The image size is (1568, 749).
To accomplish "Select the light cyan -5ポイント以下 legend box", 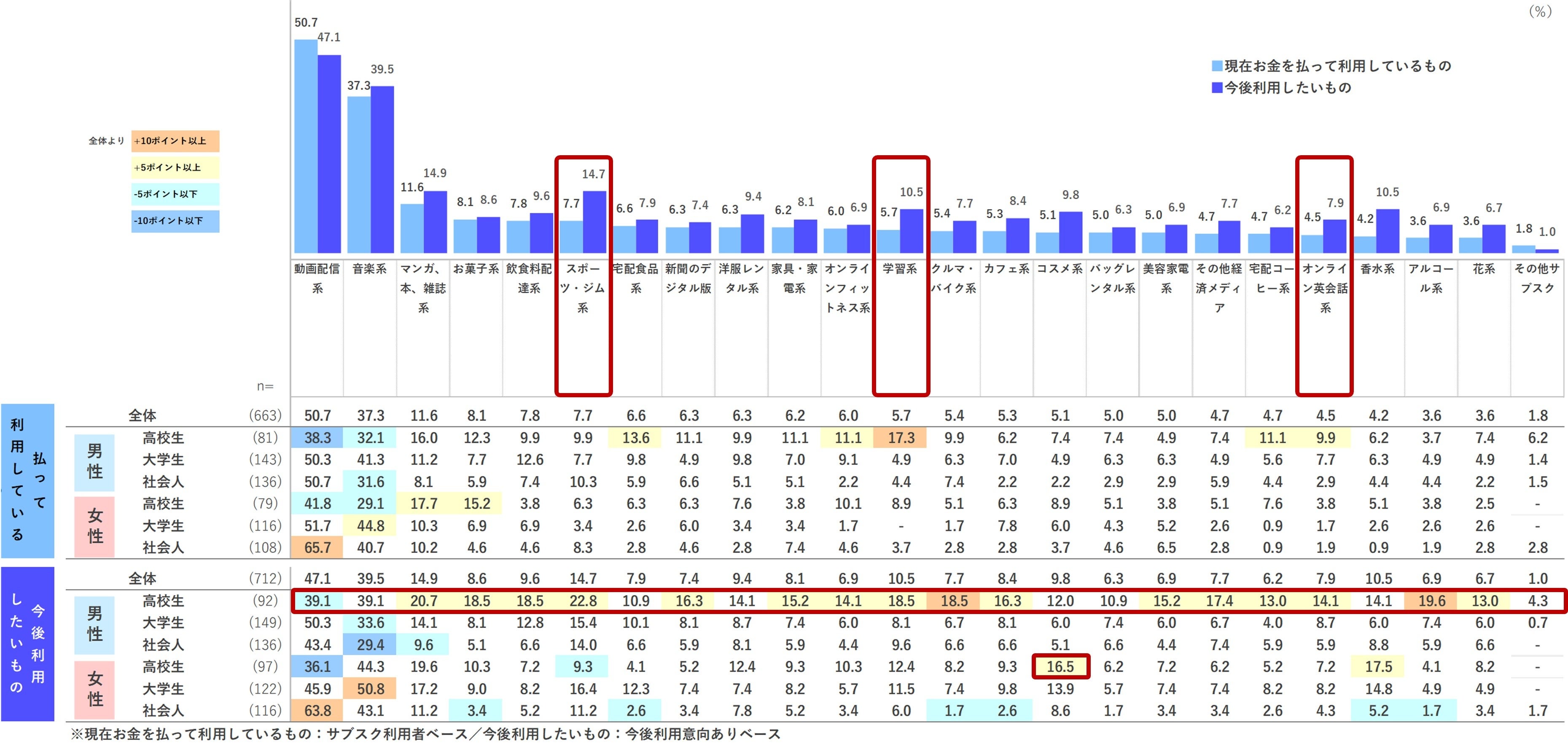I will [175, 194].
